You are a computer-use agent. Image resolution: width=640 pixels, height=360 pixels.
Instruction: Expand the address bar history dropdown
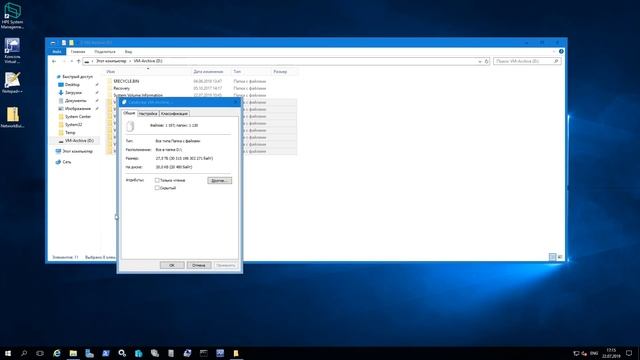[480, 61]
